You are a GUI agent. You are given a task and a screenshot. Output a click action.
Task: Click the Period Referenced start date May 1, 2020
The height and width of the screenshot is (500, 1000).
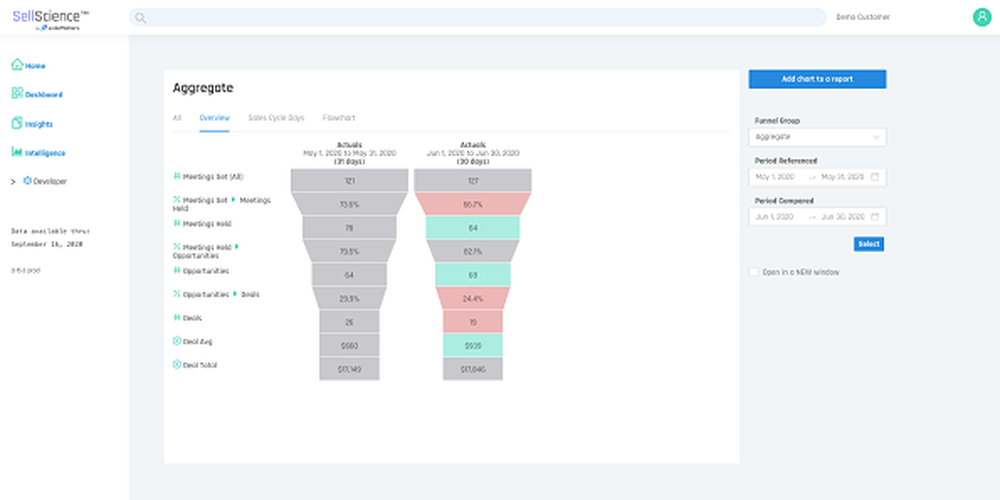[x=775, y=177]
